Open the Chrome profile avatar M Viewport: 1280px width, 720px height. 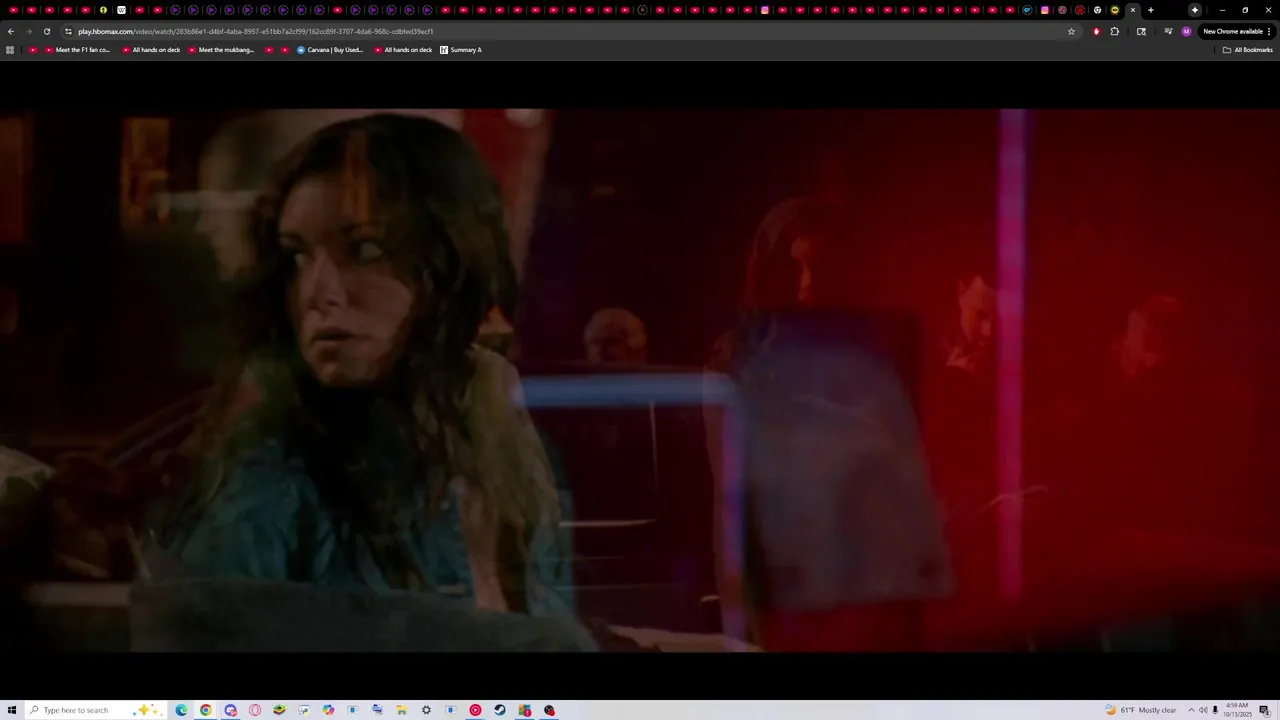(1186, 31)
